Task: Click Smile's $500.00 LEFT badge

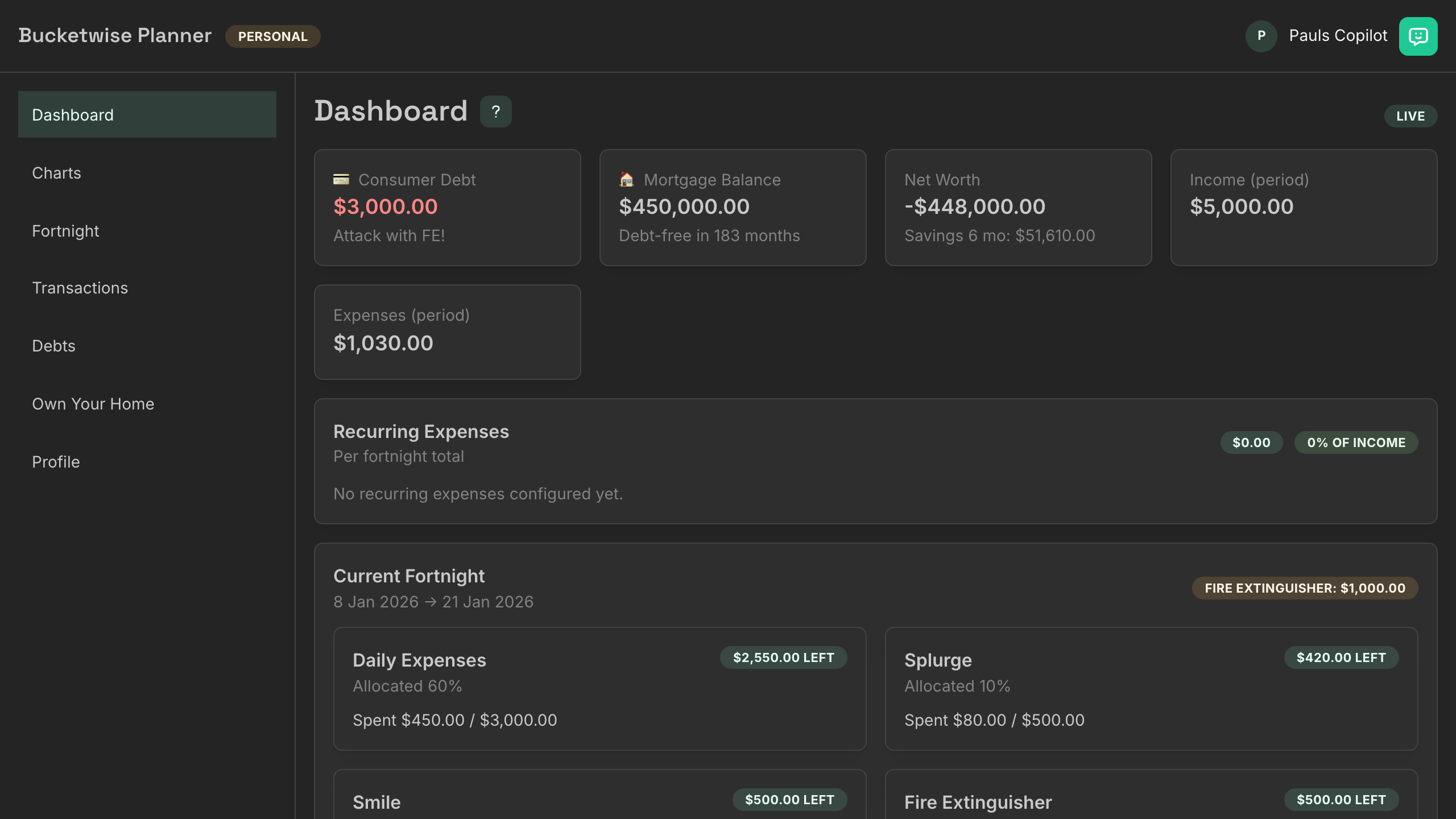Action: [x=789, y=800]
